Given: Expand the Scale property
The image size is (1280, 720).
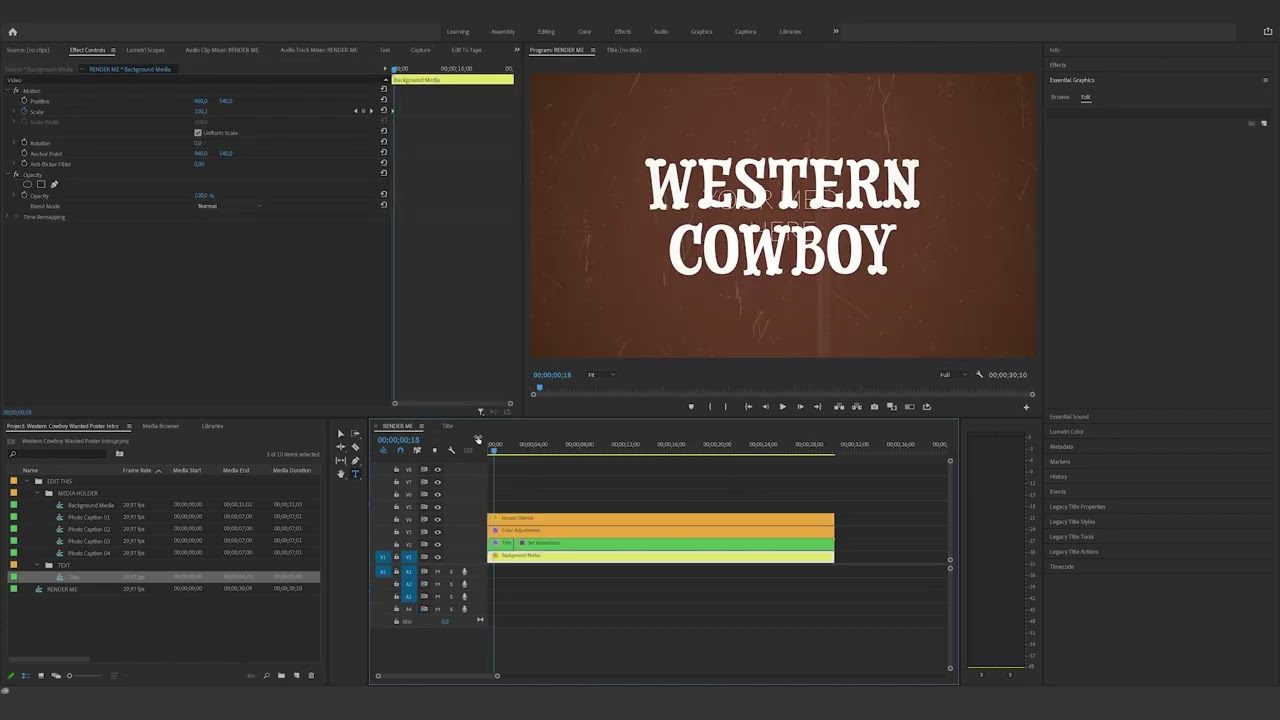Looking at the screenshot, I should pos(15,112).
